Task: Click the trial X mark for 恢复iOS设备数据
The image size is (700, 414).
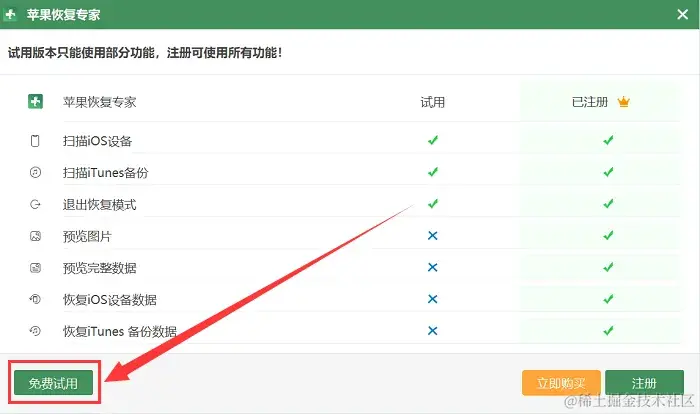Action: click(x=433, y=299)
